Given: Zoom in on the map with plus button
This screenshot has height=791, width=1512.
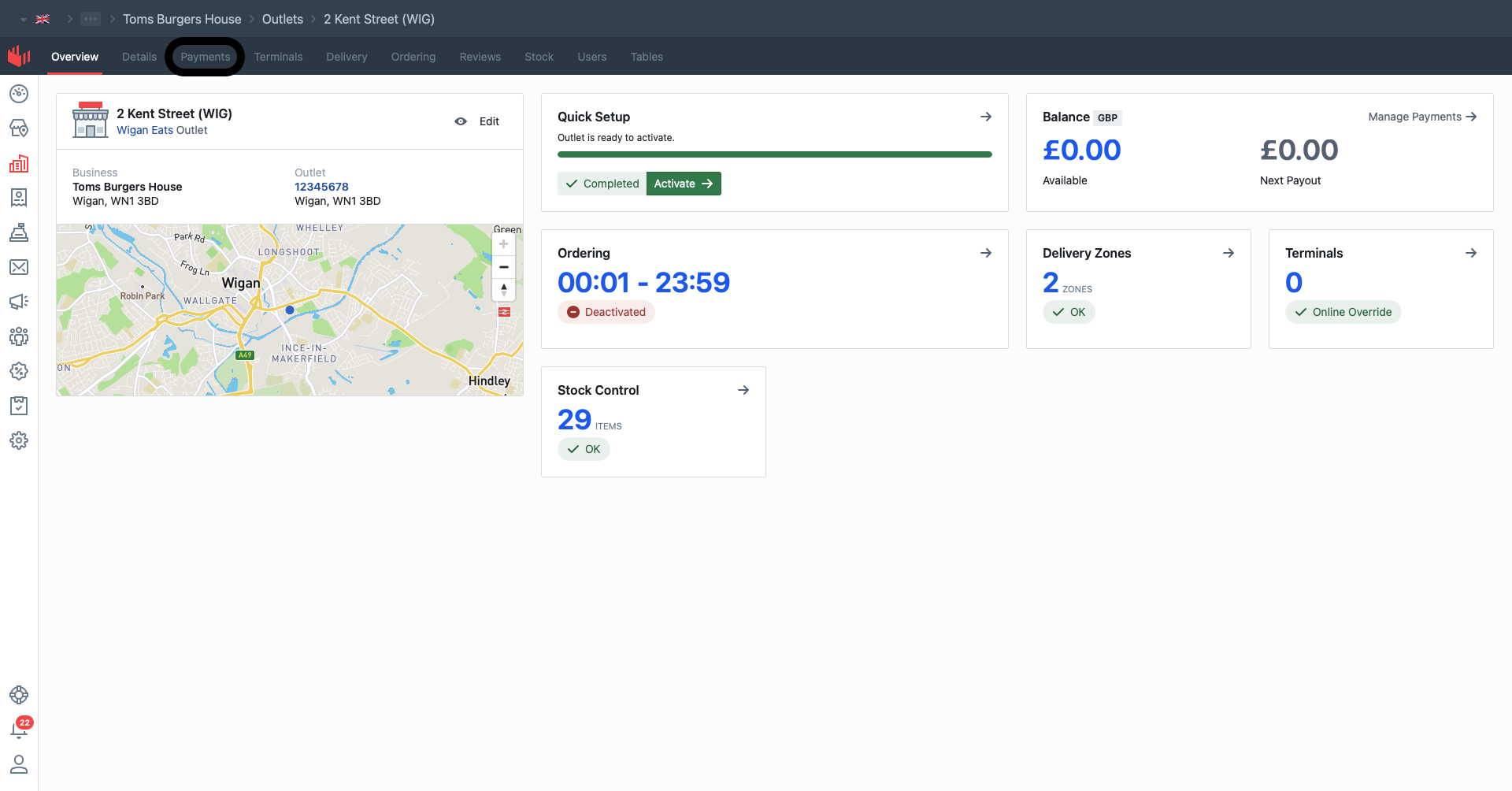Looking at the screenshot, I should (504, 244).
